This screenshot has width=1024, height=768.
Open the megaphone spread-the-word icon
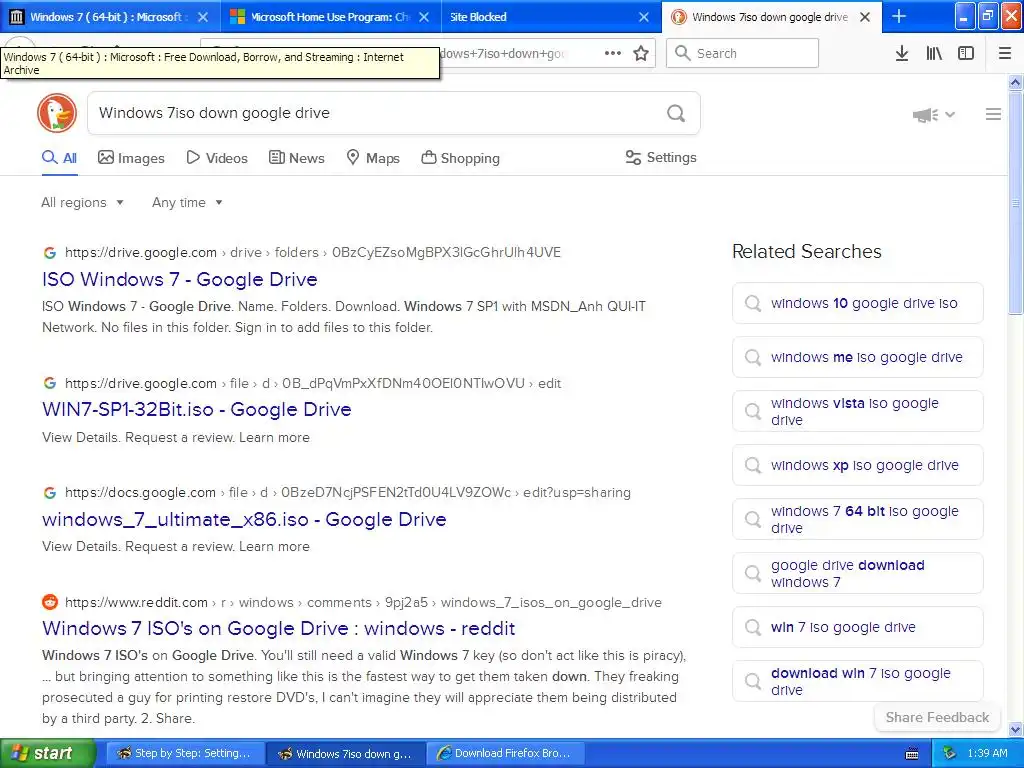pyautogui.click(x=925, y=115)
